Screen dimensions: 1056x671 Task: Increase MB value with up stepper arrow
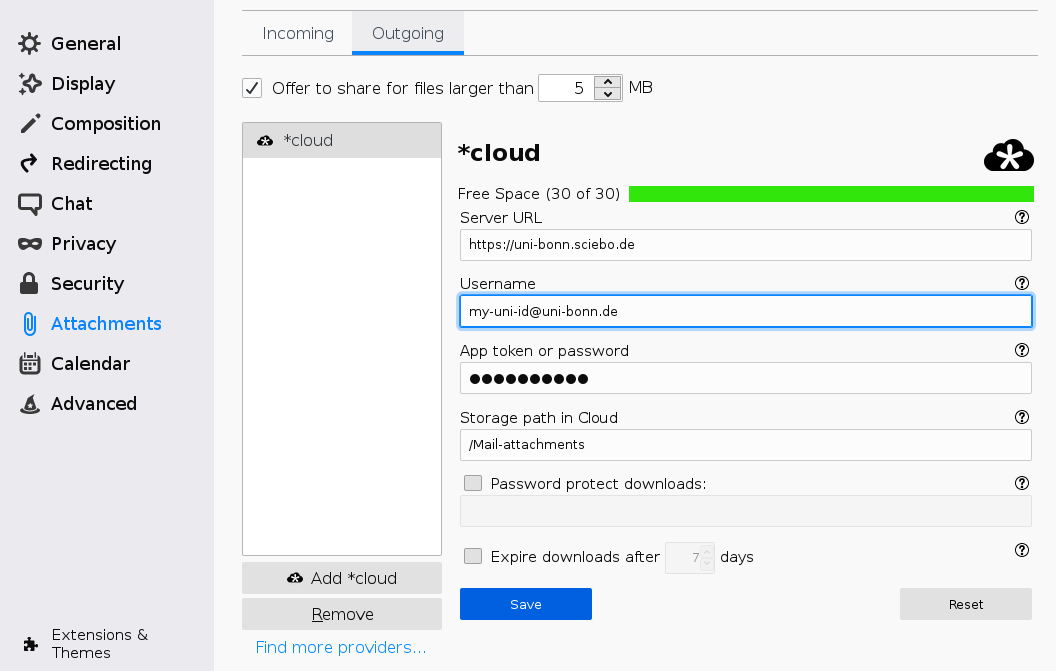tap(607, 81)
